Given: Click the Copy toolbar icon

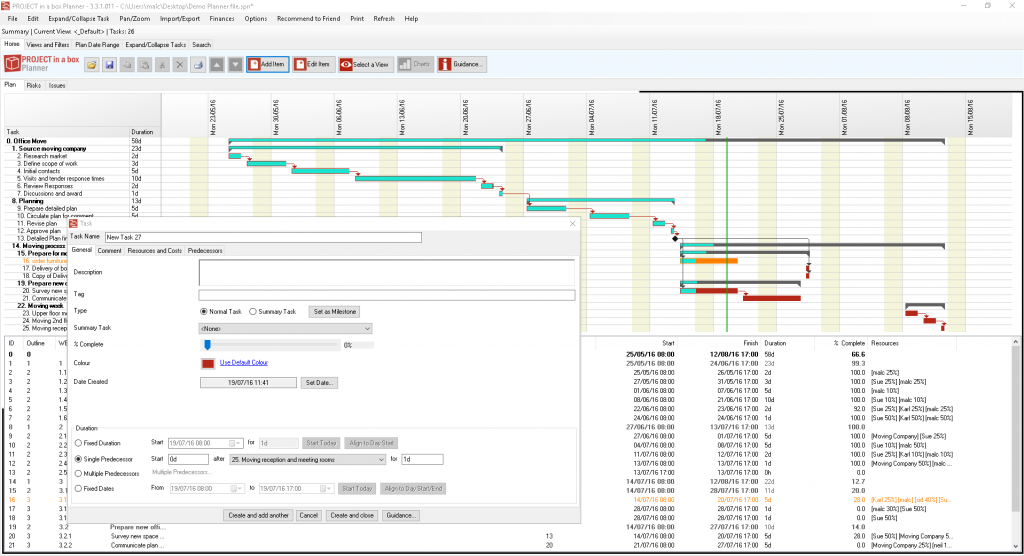Looking at the screenshot, I should pyautogui.click(x=127, y=65).
